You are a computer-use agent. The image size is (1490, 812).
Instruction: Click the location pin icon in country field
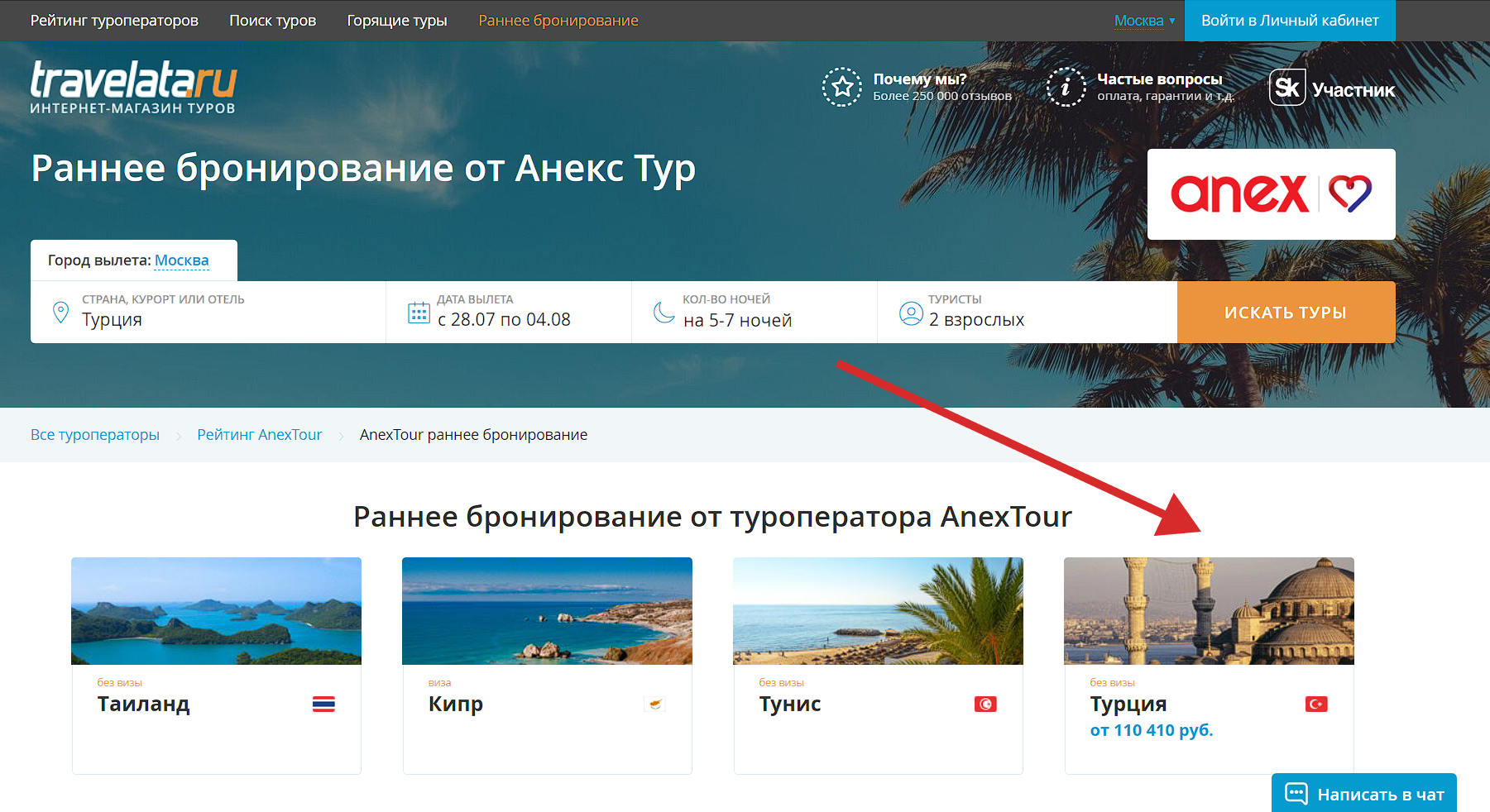[x=60, y=313]
